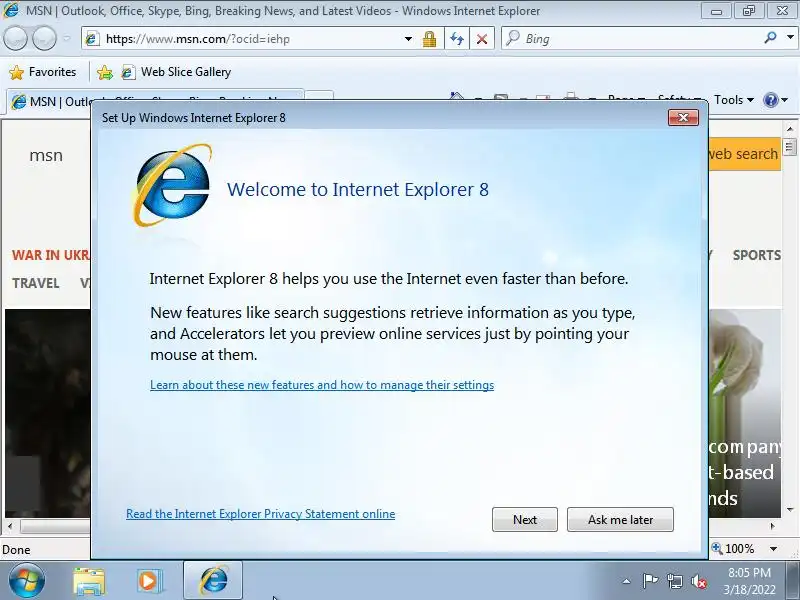Click the page down scrollbar arrow
Image resolution: width=800 pixels, height=600 pixels.
click(790, 510)
